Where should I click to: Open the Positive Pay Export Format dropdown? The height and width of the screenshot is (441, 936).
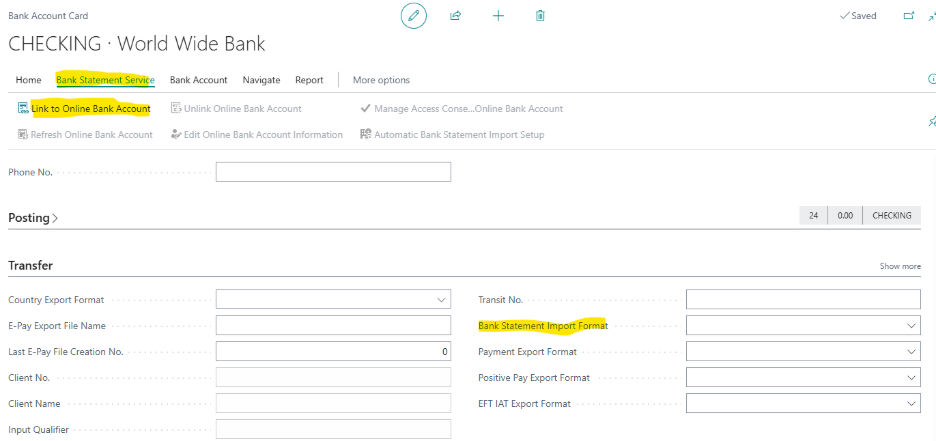point(911,378)
